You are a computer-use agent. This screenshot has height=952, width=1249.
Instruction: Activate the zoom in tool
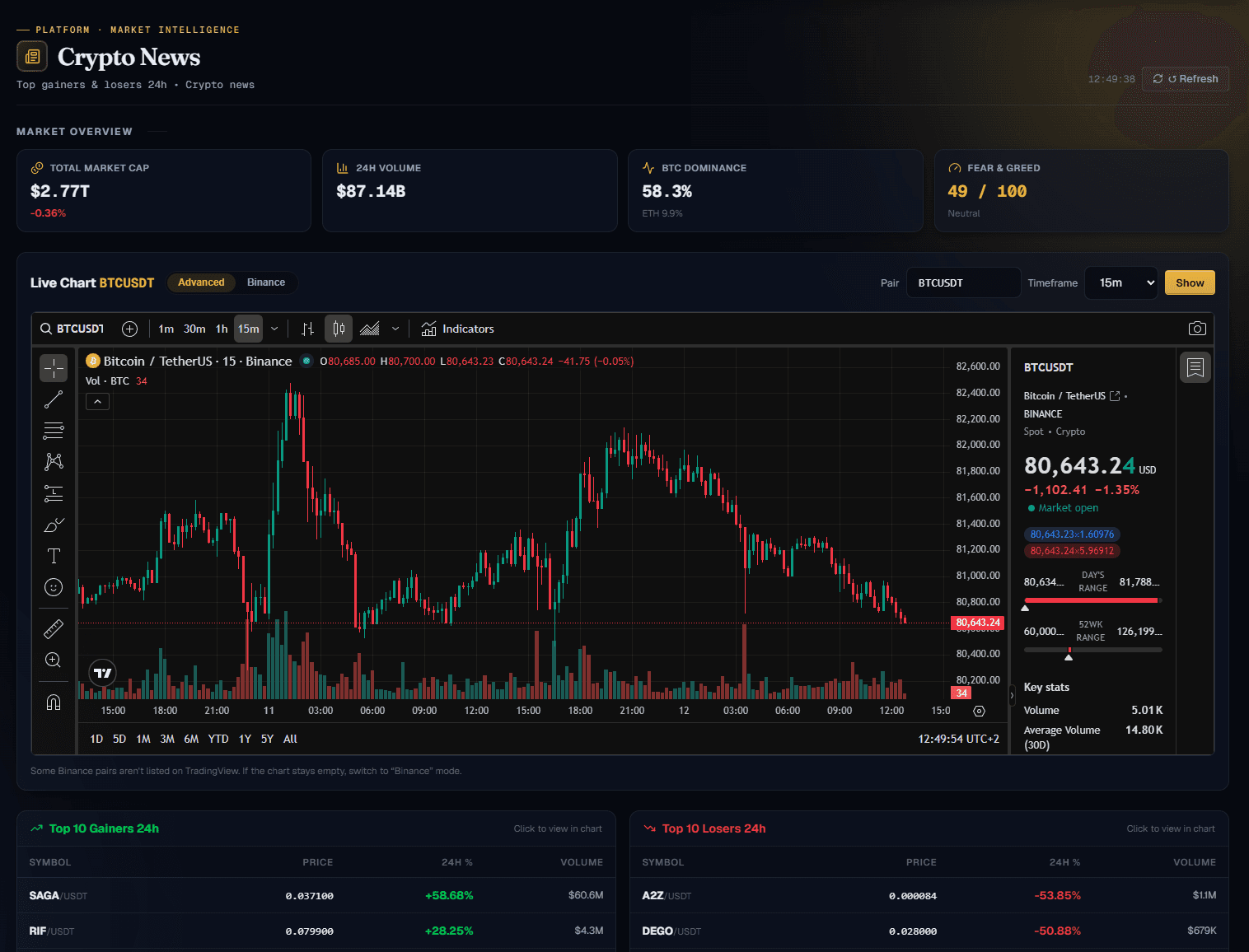(x=54, y=660)
